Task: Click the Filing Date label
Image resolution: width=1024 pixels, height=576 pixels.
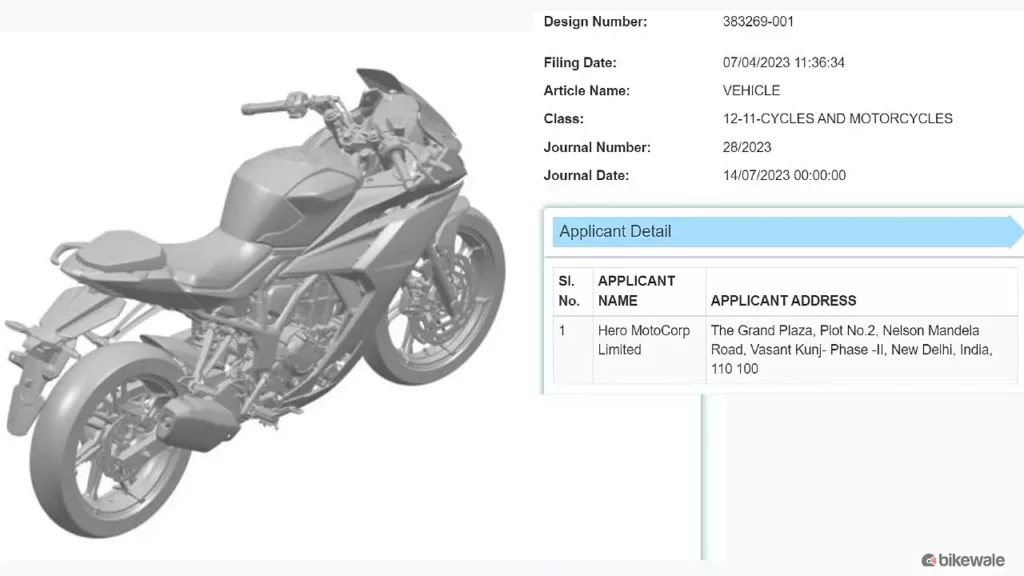Action: pos(580,63)
